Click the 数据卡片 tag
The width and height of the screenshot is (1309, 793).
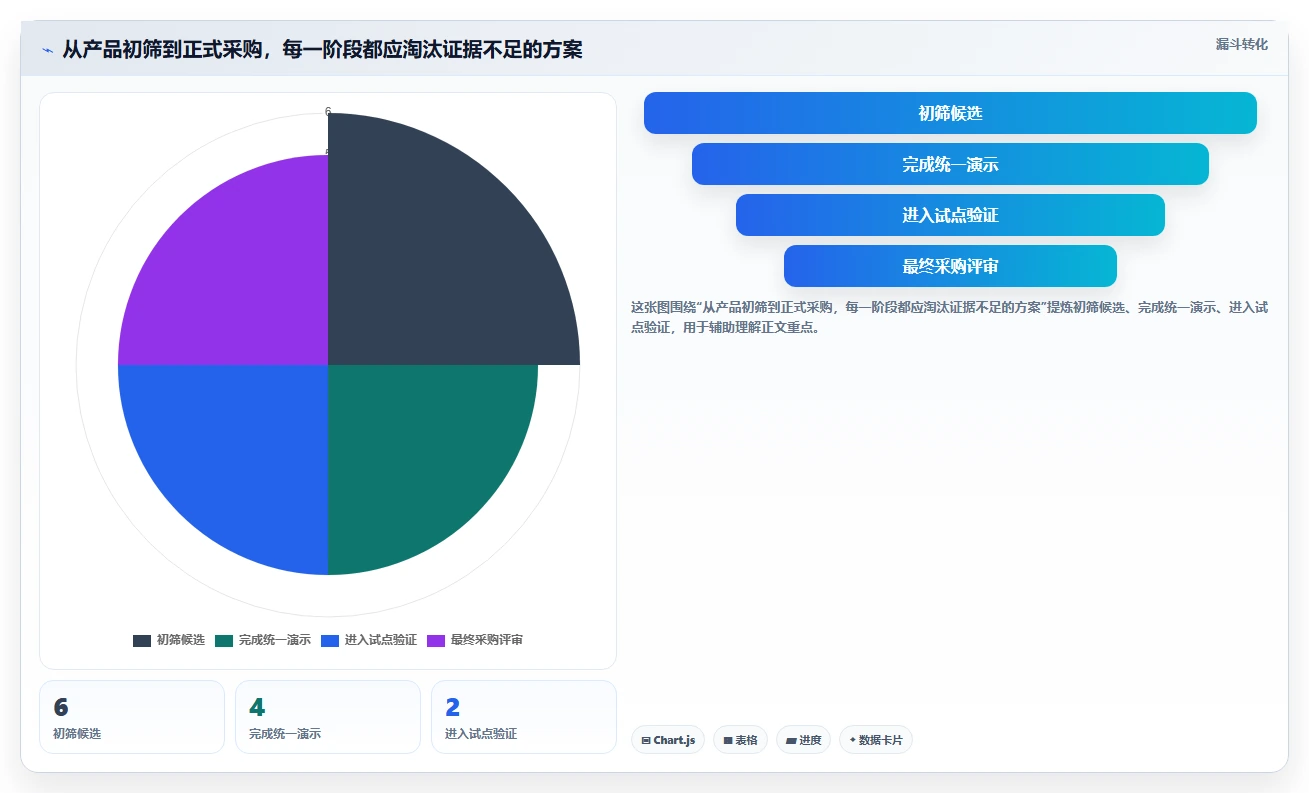pos(876,740)
